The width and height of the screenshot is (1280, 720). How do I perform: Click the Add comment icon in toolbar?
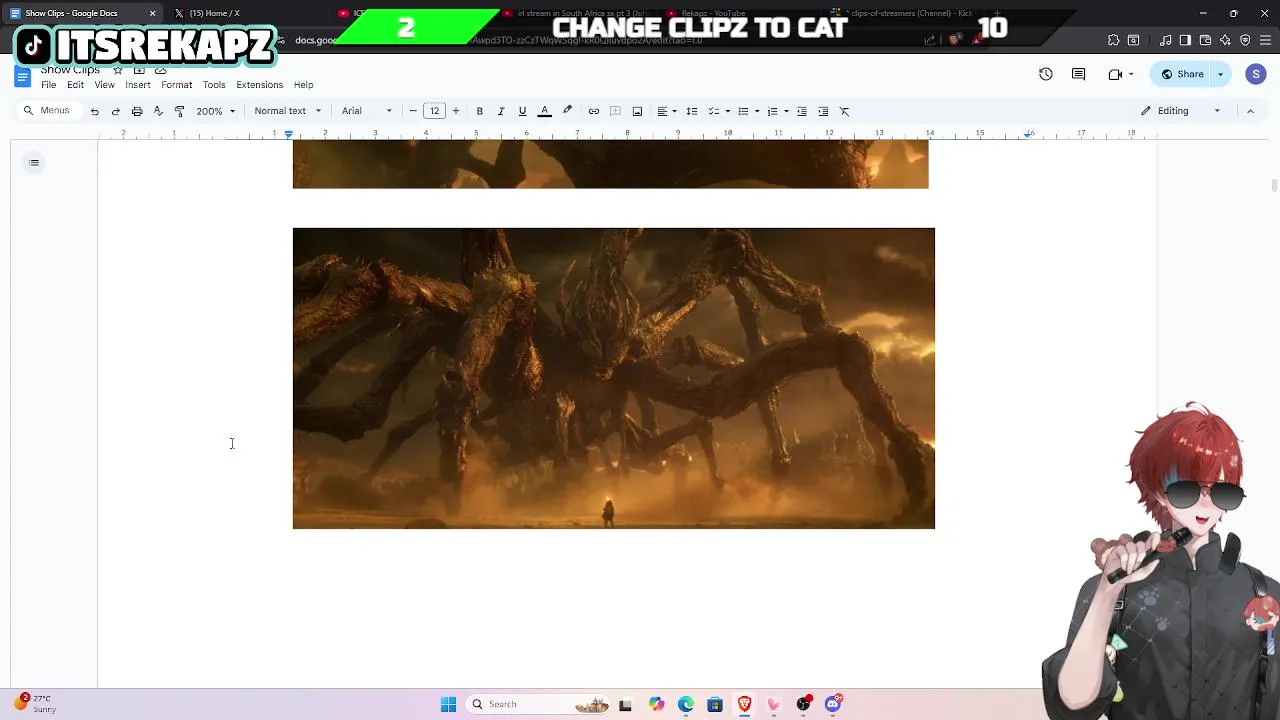point(616,111)
